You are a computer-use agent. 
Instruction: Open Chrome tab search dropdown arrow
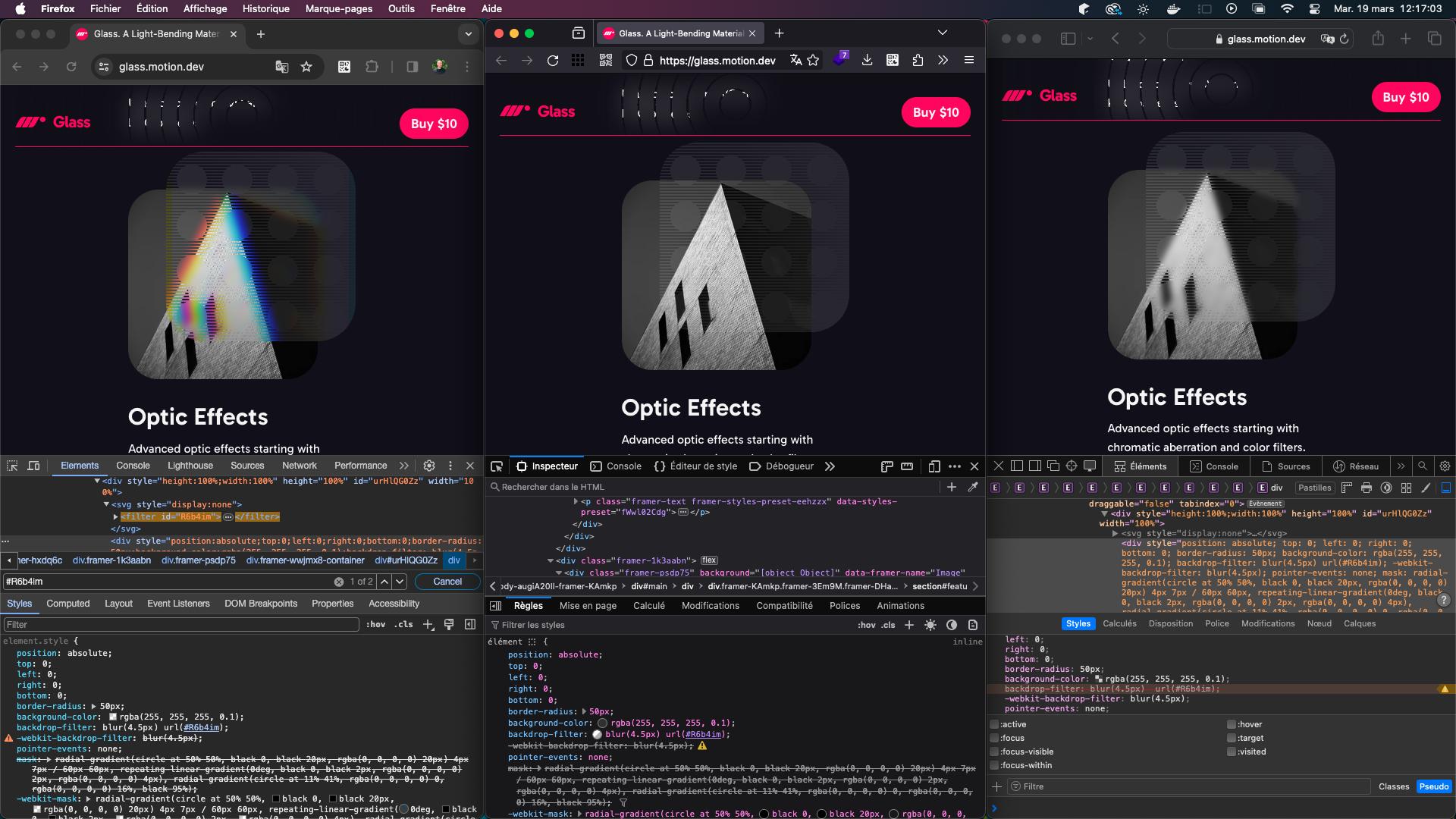click(469, 34)
